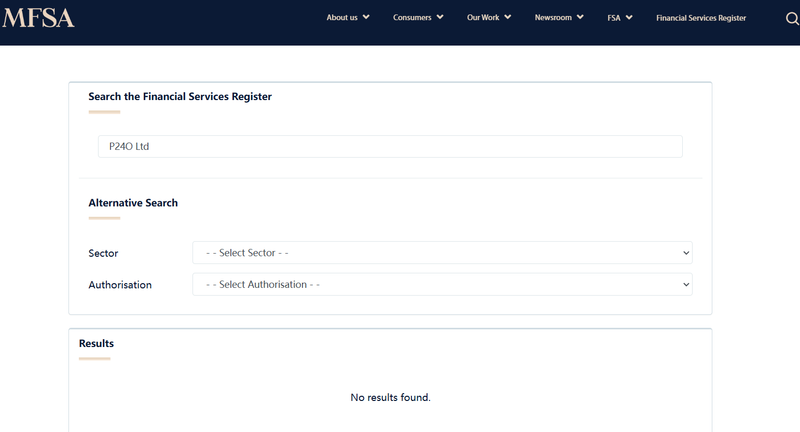Open the Consumers menu
The image size is (800, 432).
pos(412,17)
